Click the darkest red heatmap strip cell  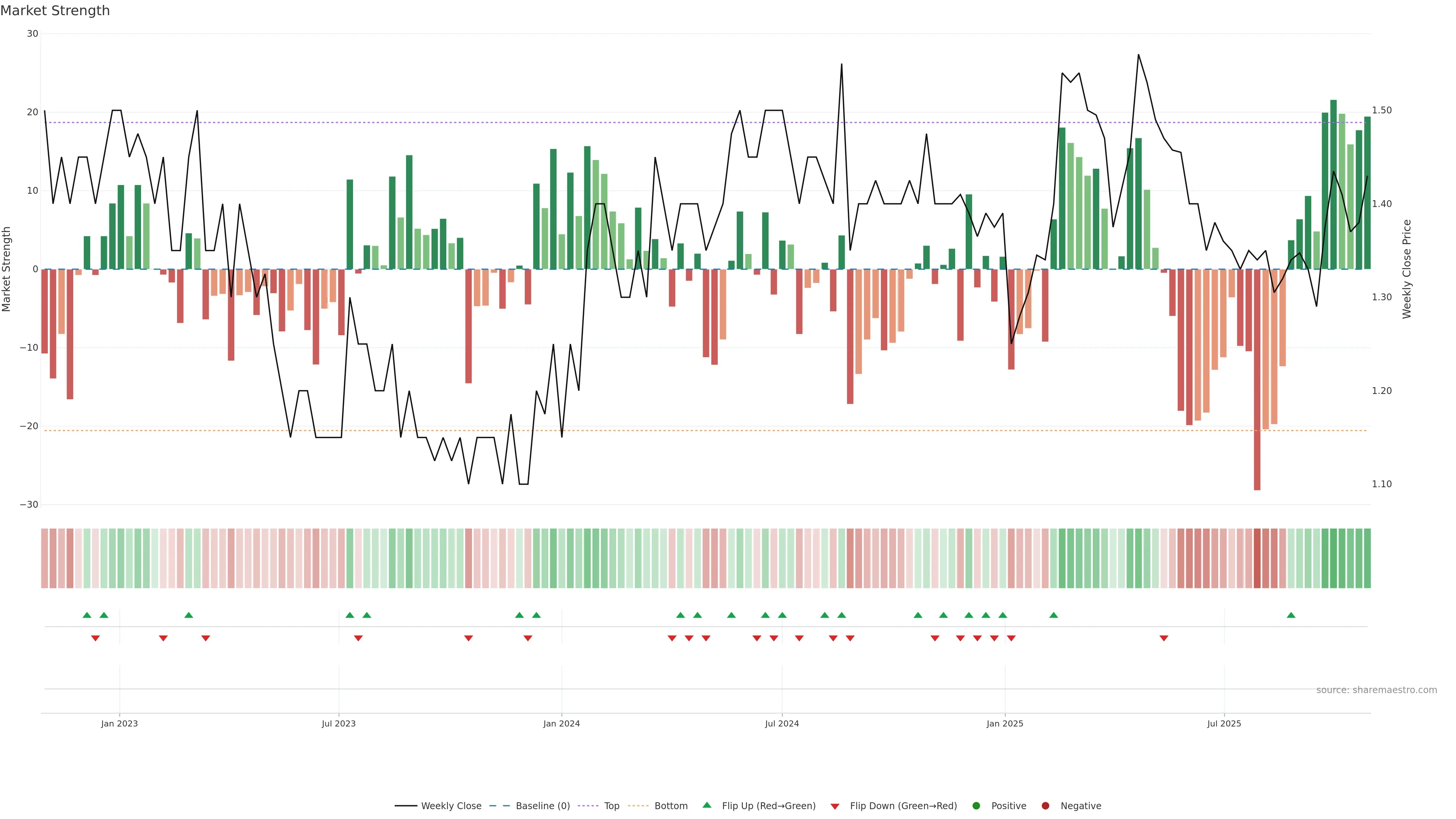point(1257,559)
